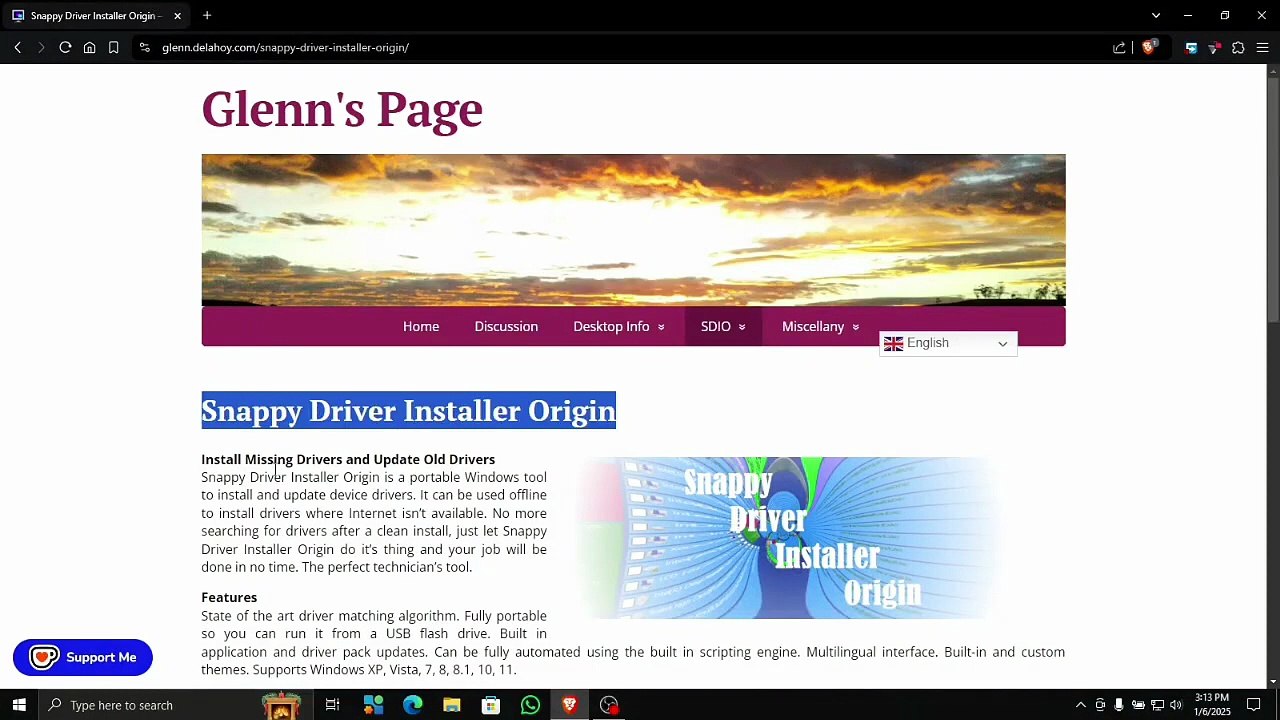
Task: View site information icon in address bar
Action: pyautogui.click(x=145, y=47)
